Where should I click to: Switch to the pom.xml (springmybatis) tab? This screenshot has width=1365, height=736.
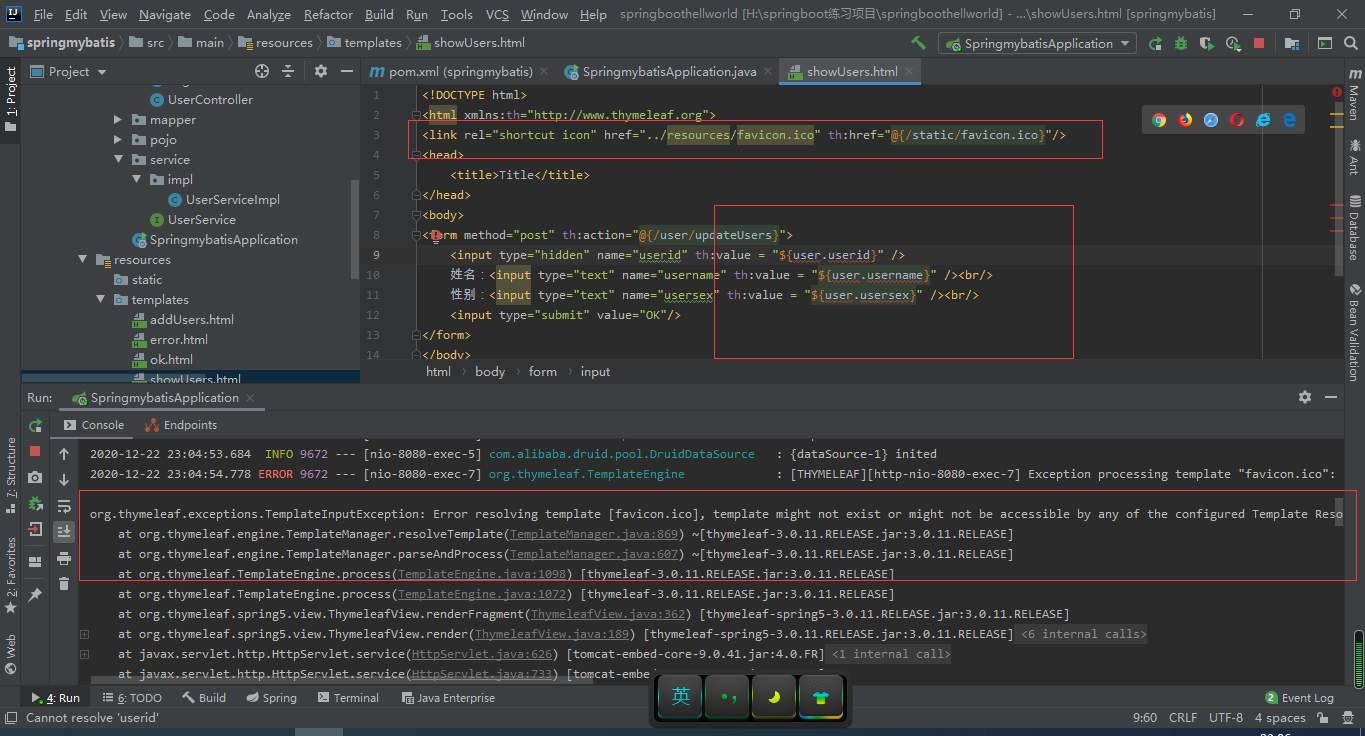click(459, 72)
